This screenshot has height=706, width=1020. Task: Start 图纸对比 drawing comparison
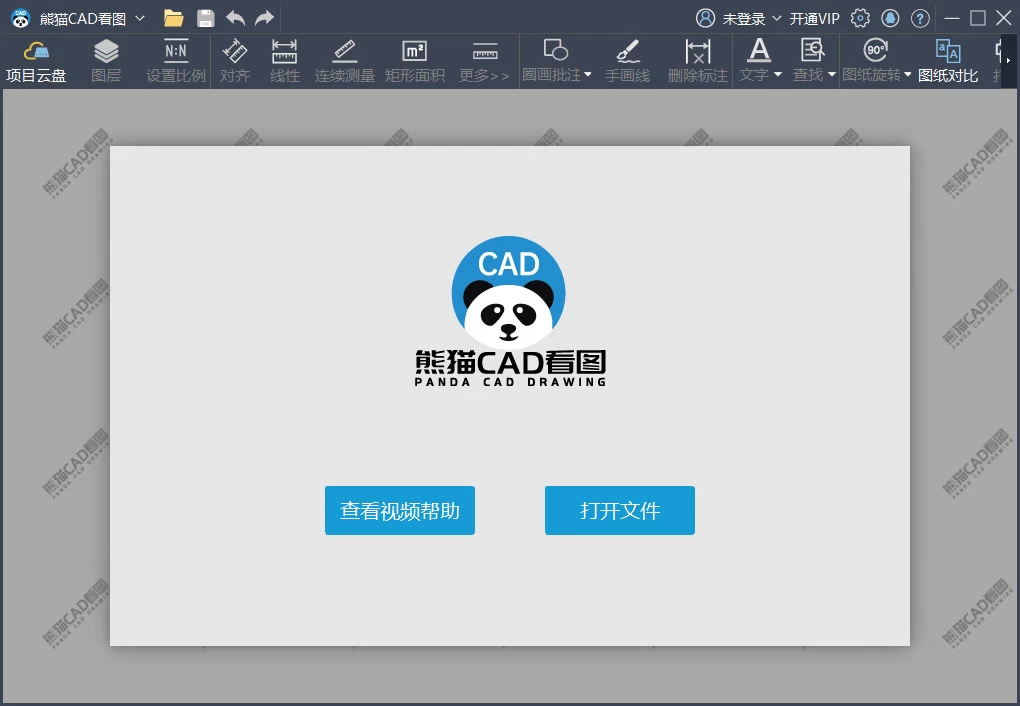(x=948, y=60)
